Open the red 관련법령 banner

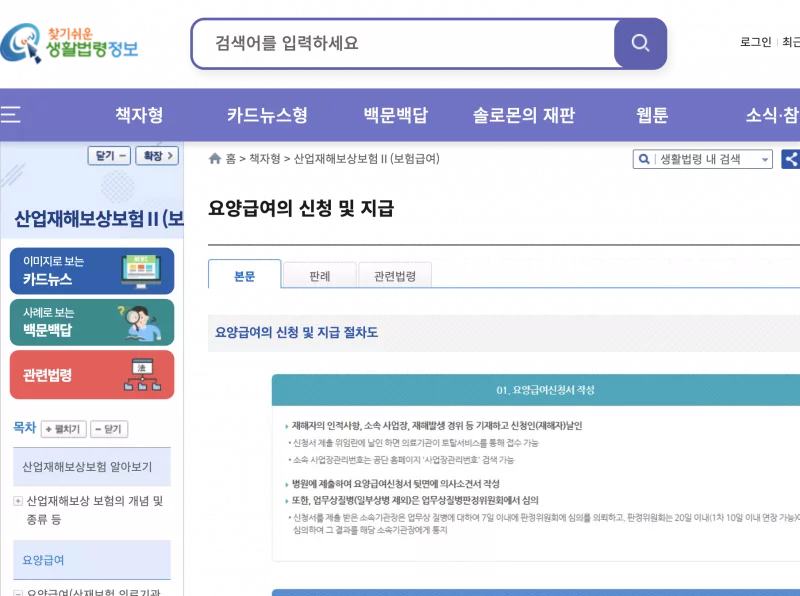(x=92, y=375)
